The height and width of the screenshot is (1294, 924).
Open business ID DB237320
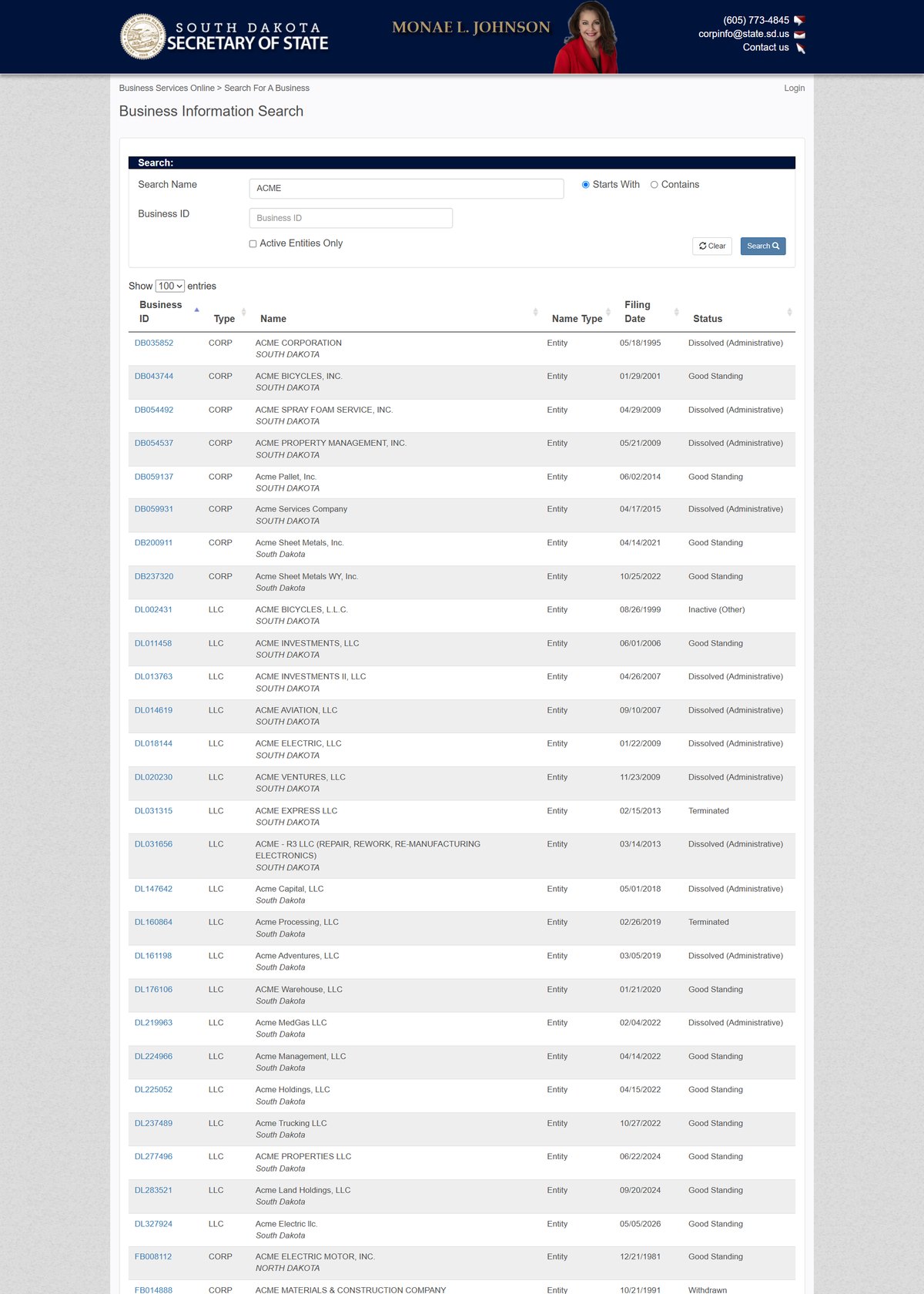[x=154, y=576]
